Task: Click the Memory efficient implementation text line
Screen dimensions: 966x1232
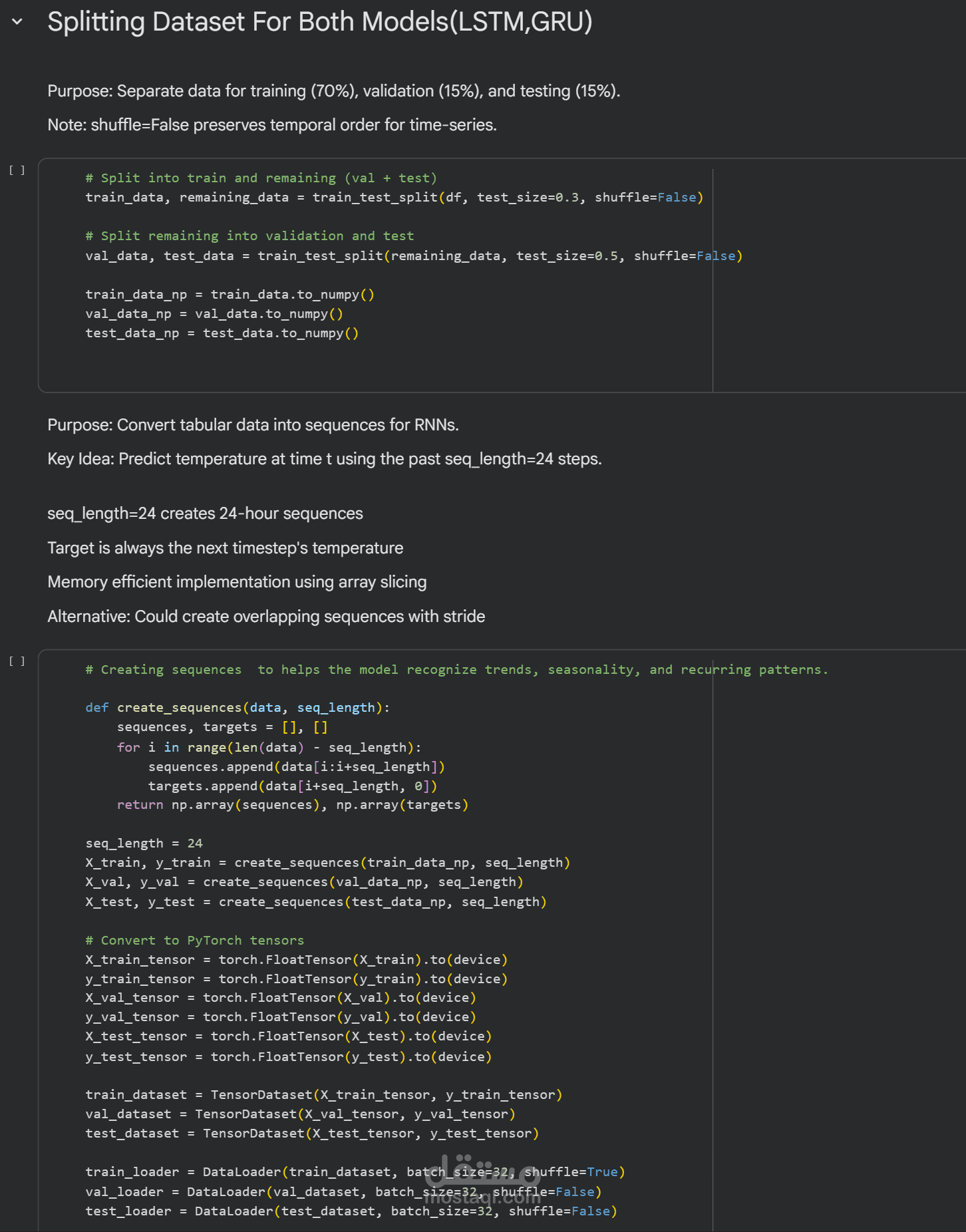Action: (237, 582)
